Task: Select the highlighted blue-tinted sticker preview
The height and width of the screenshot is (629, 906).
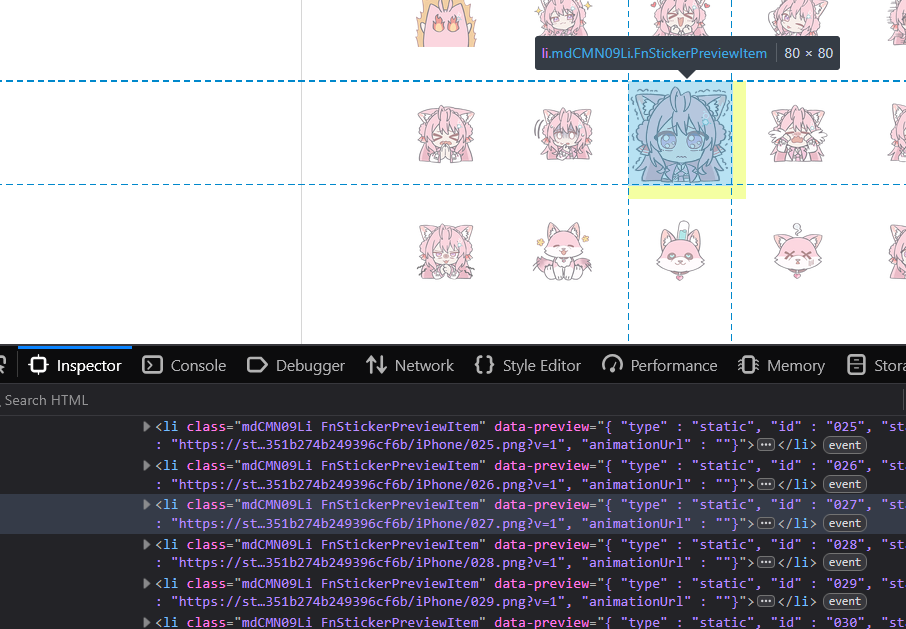Action: [680, 133]
